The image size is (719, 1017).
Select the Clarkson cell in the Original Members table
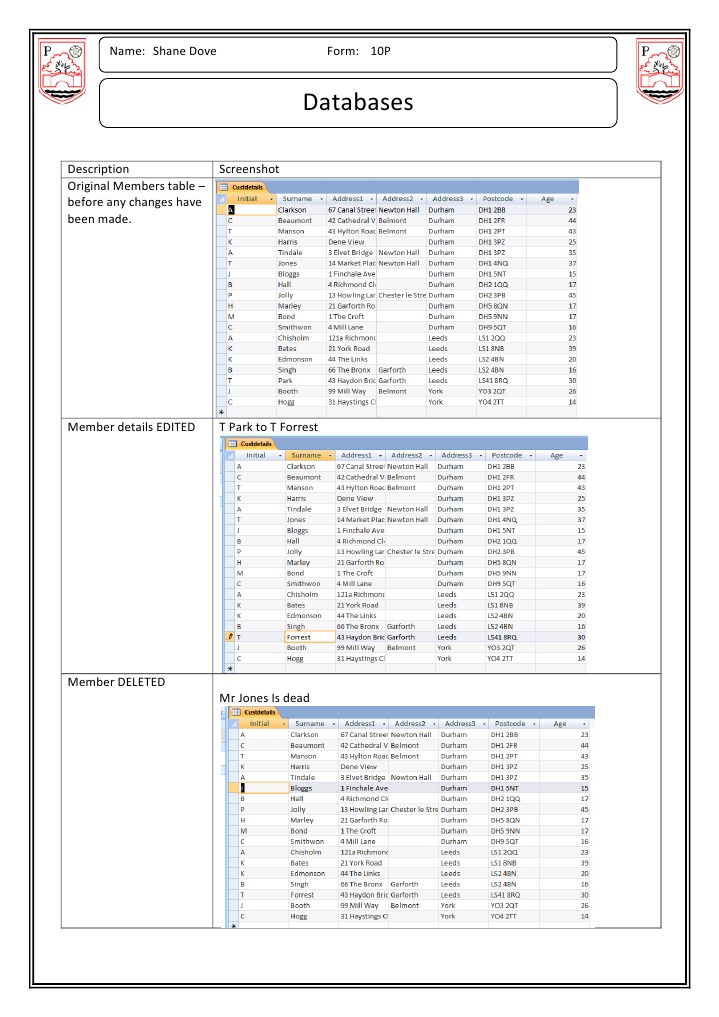click(x=301, y=210)
